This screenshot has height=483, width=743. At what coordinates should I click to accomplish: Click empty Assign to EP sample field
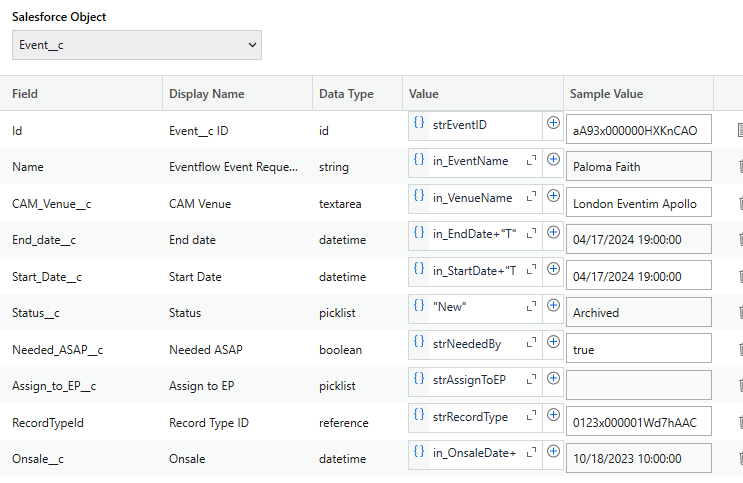click(639, 385)
